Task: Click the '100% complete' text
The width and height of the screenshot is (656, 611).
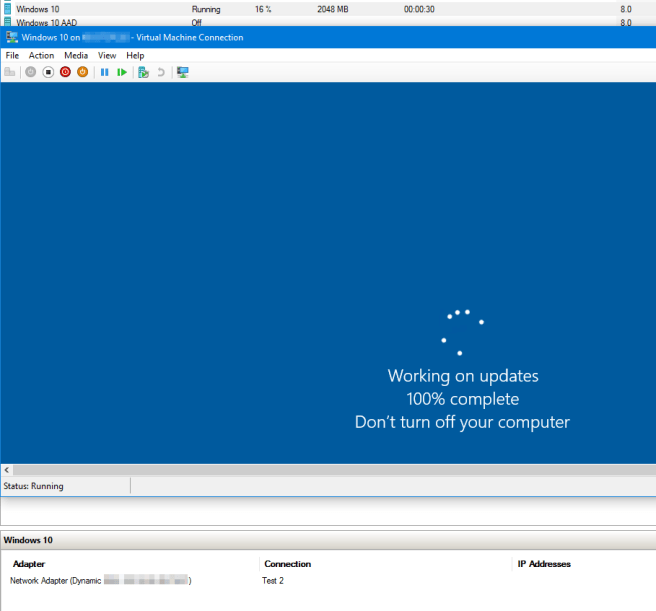Action: pyautogui.click(x=463, y=399)
